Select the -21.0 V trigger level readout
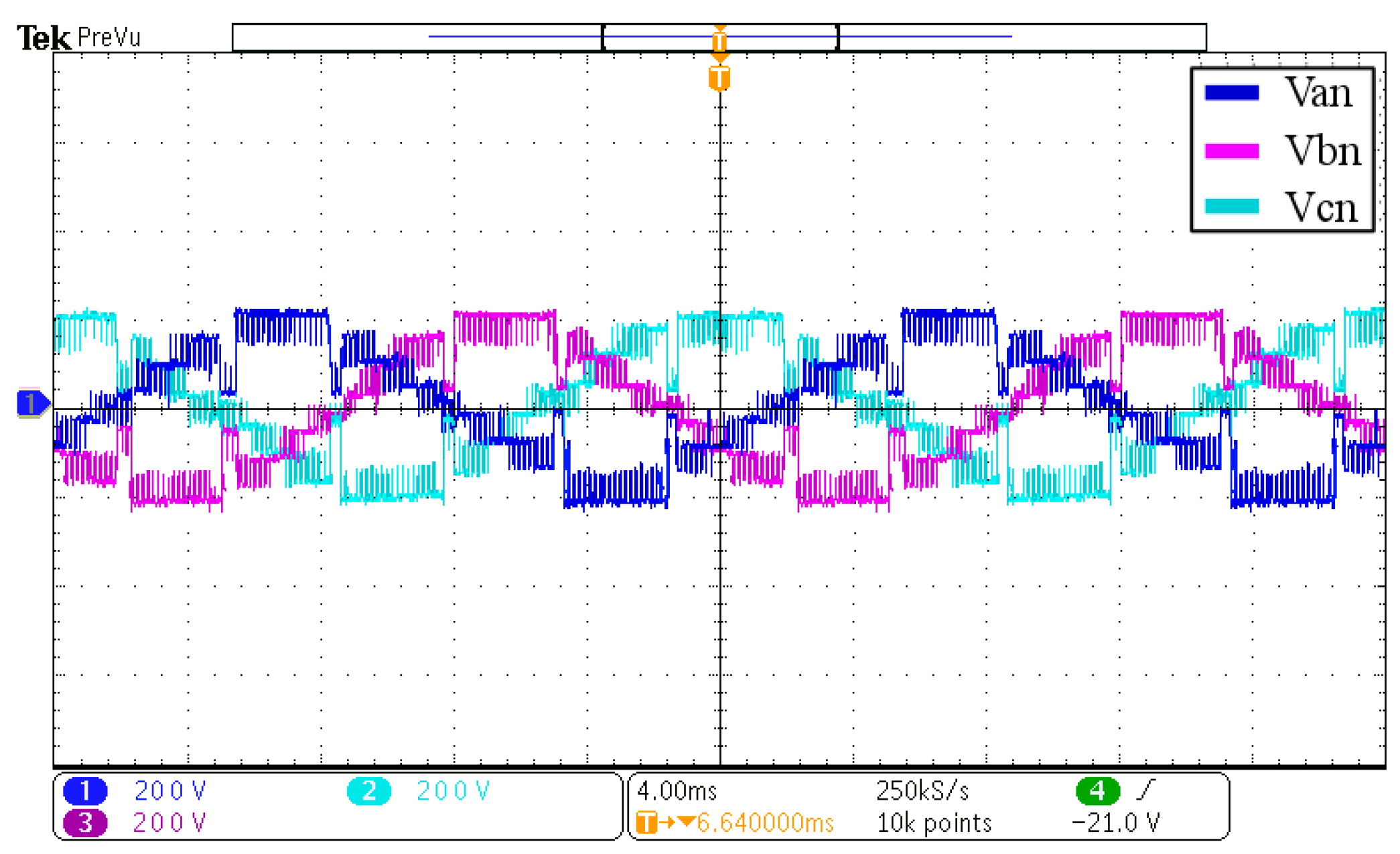This screenshot has width=1400, height=854. (x=1116, y=823)
